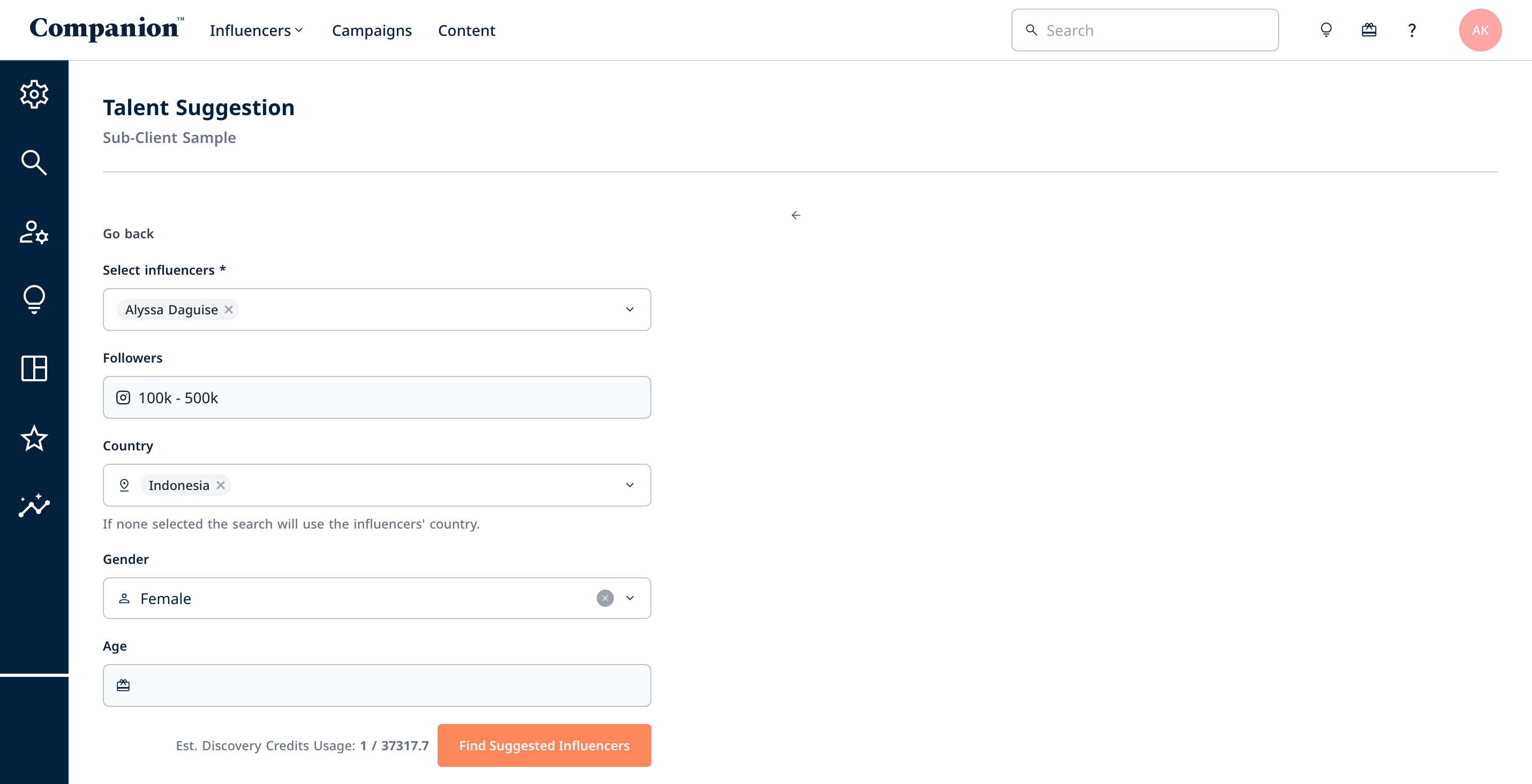Viewport: 1532px width, 784px height.
Task: Go to the Campaigns page
Action: point(372,31)
